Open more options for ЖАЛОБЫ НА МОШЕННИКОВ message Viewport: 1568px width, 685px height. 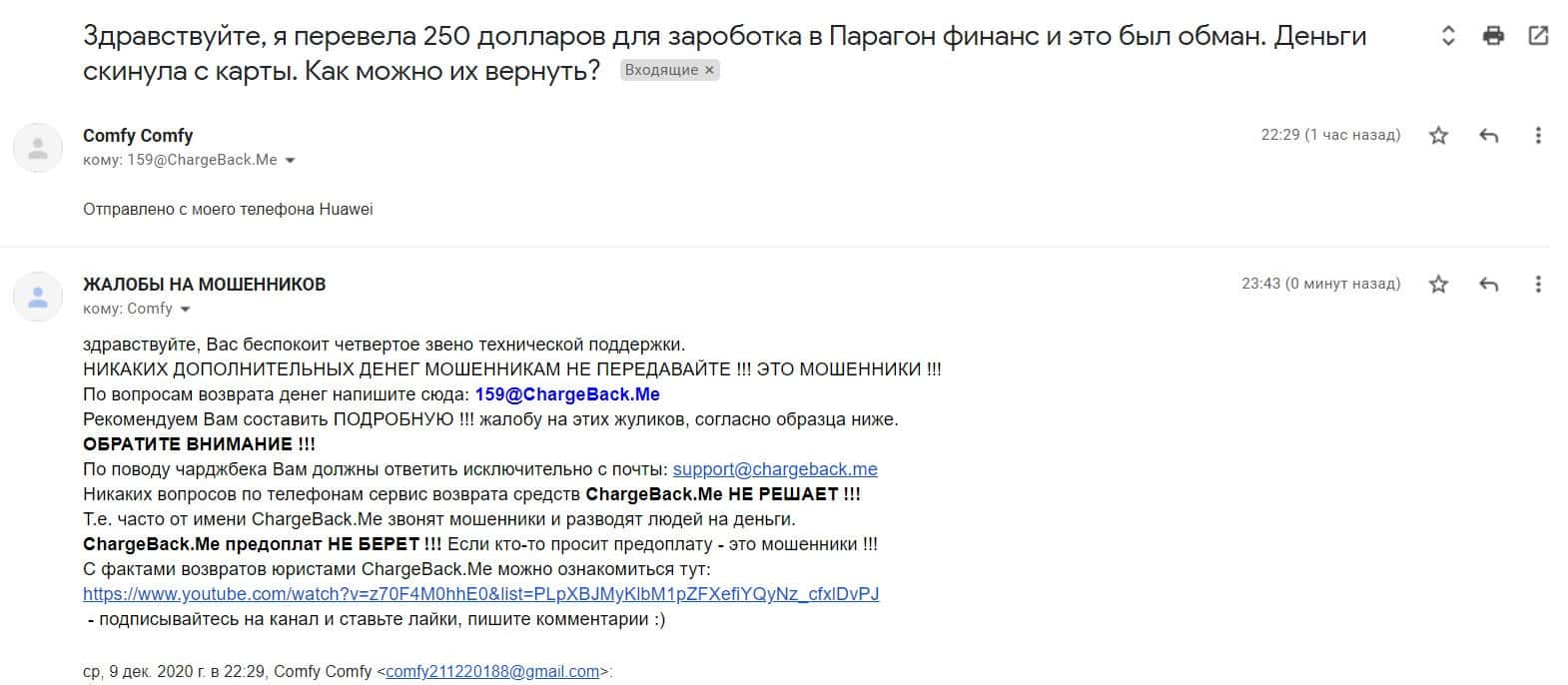1538,285
